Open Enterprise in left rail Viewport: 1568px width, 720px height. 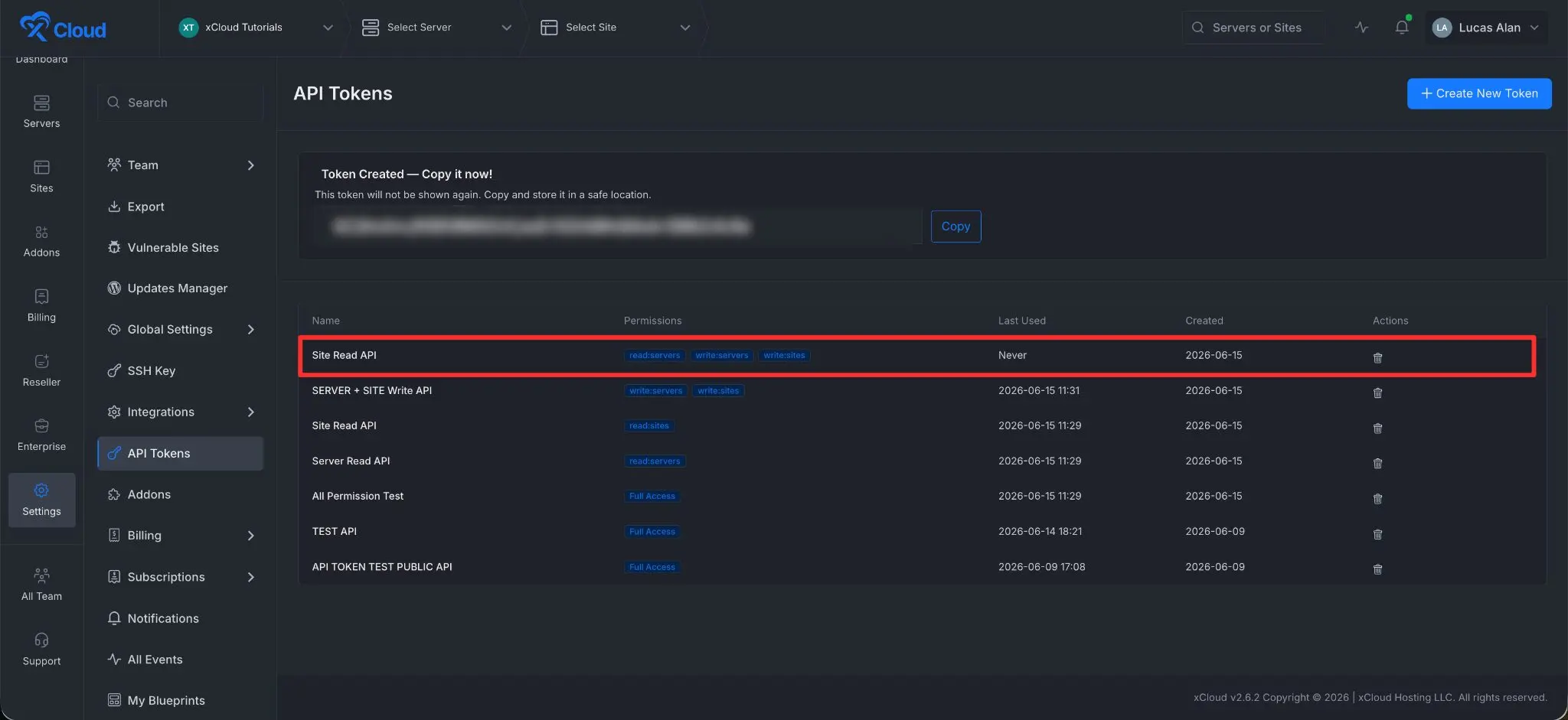point(41,435)
